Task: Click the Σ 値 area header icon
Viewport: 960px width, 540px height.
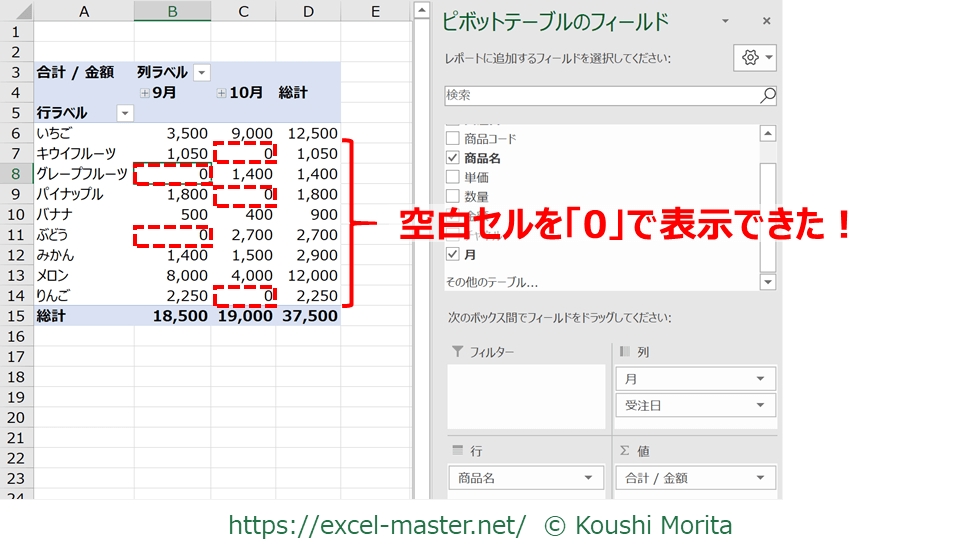Action: pyautogui.click(x=625, y=451)
